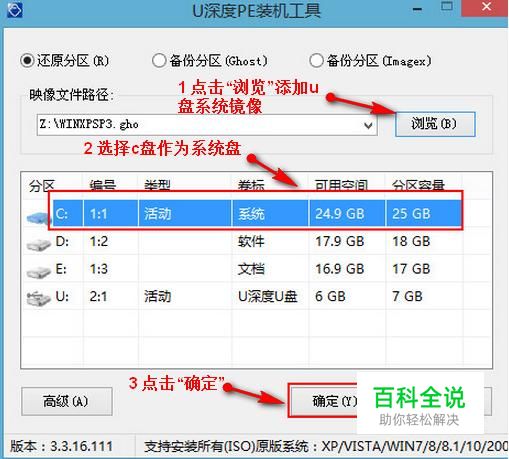Click the 7 GB capacity cell
509x459 pixels.
click(407, 296)
